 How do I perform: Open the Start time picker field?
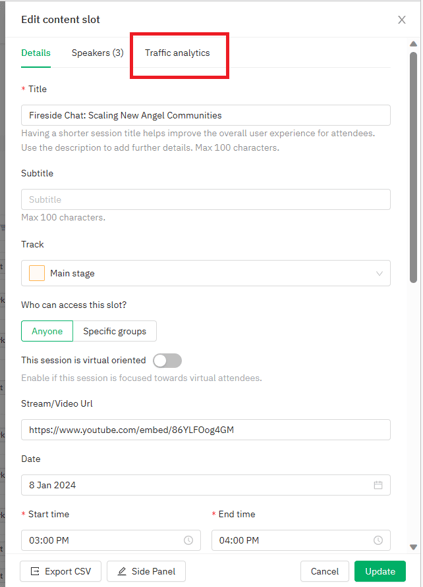pyautogui.click(x=111, y=540)
